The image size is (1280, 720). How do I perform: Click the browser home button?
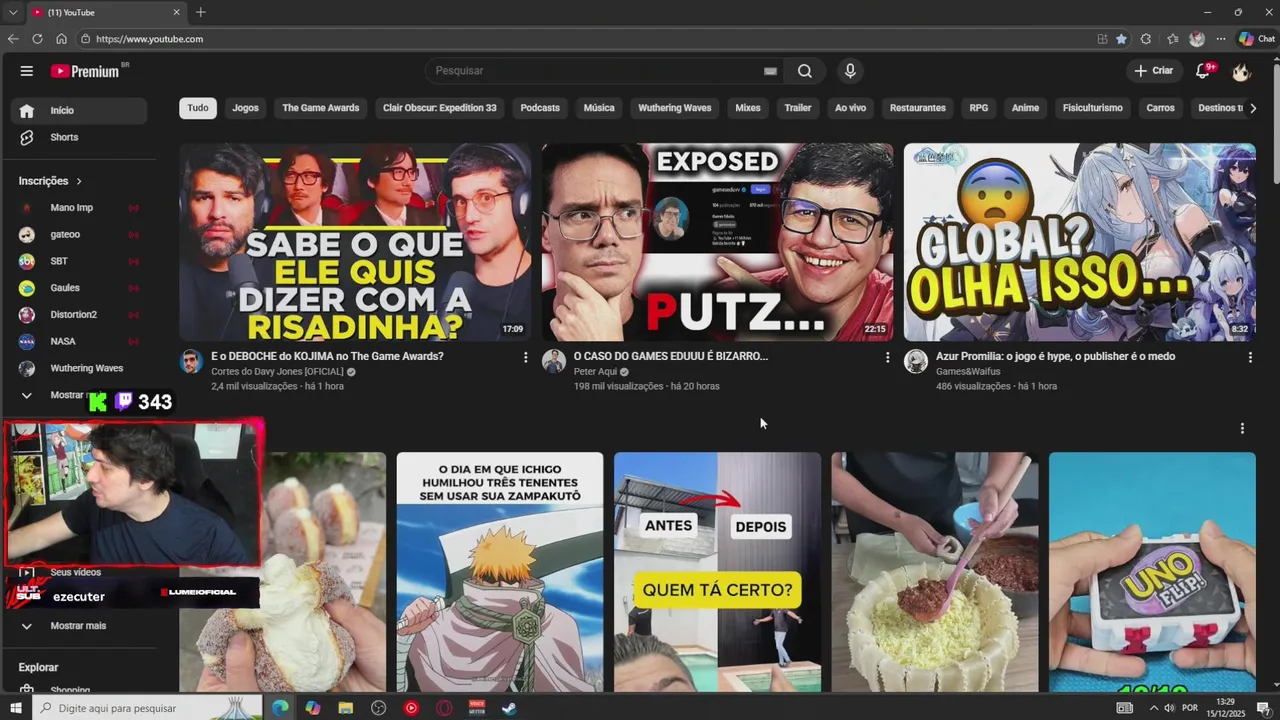(x=61, y=39)
